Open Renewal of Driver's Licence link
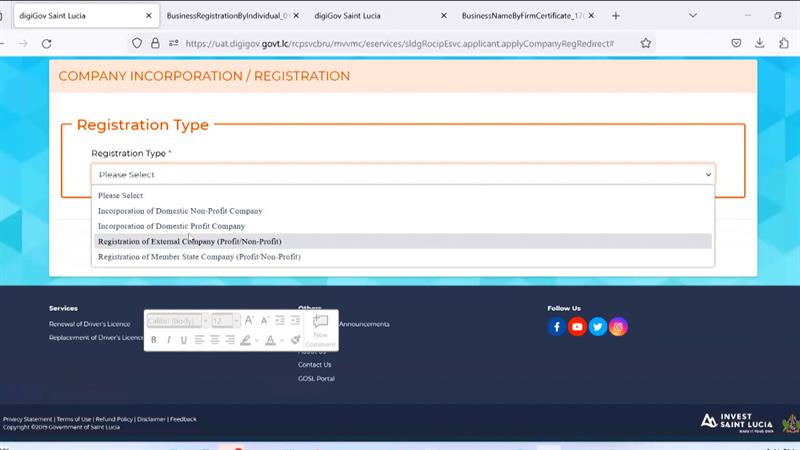800x450 pixels. pos(90,324)
